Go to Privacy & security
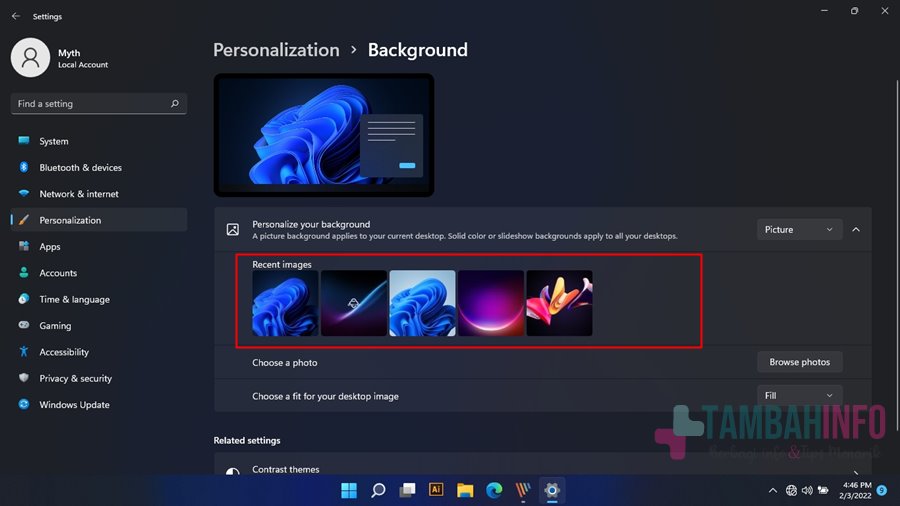Viewport: 900px width, 506px height. tap(99, 379)
